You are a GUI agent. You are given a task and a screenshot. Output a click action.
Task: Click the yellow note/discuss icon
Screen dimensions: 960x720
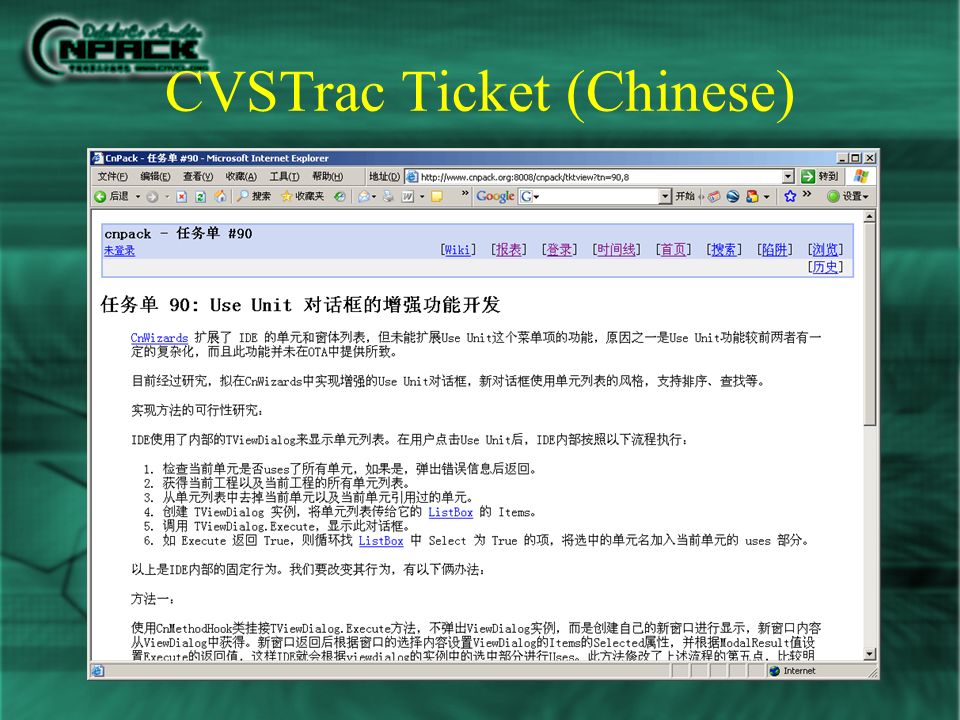coord(437,196)
